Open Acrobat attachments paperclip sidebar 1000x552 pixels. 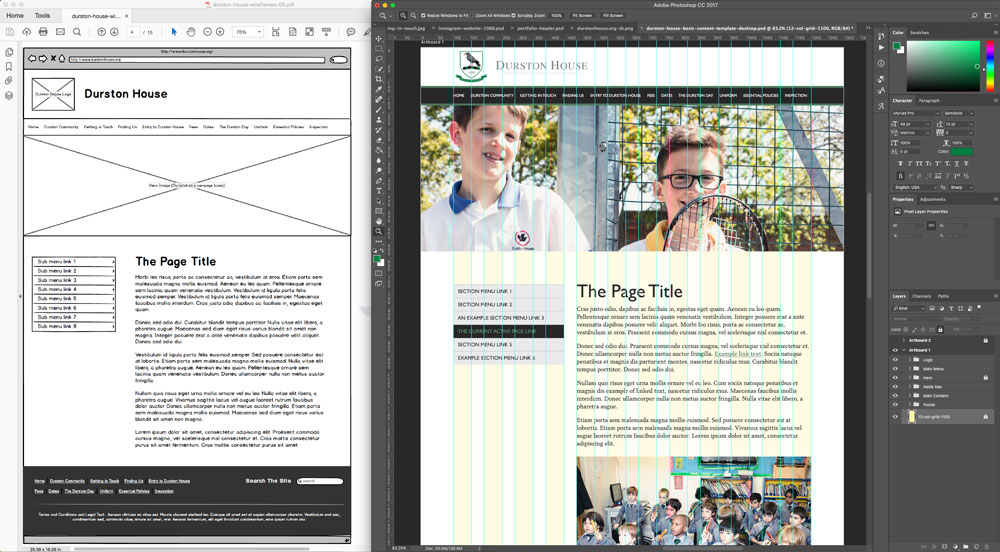[x=9, y=81]
